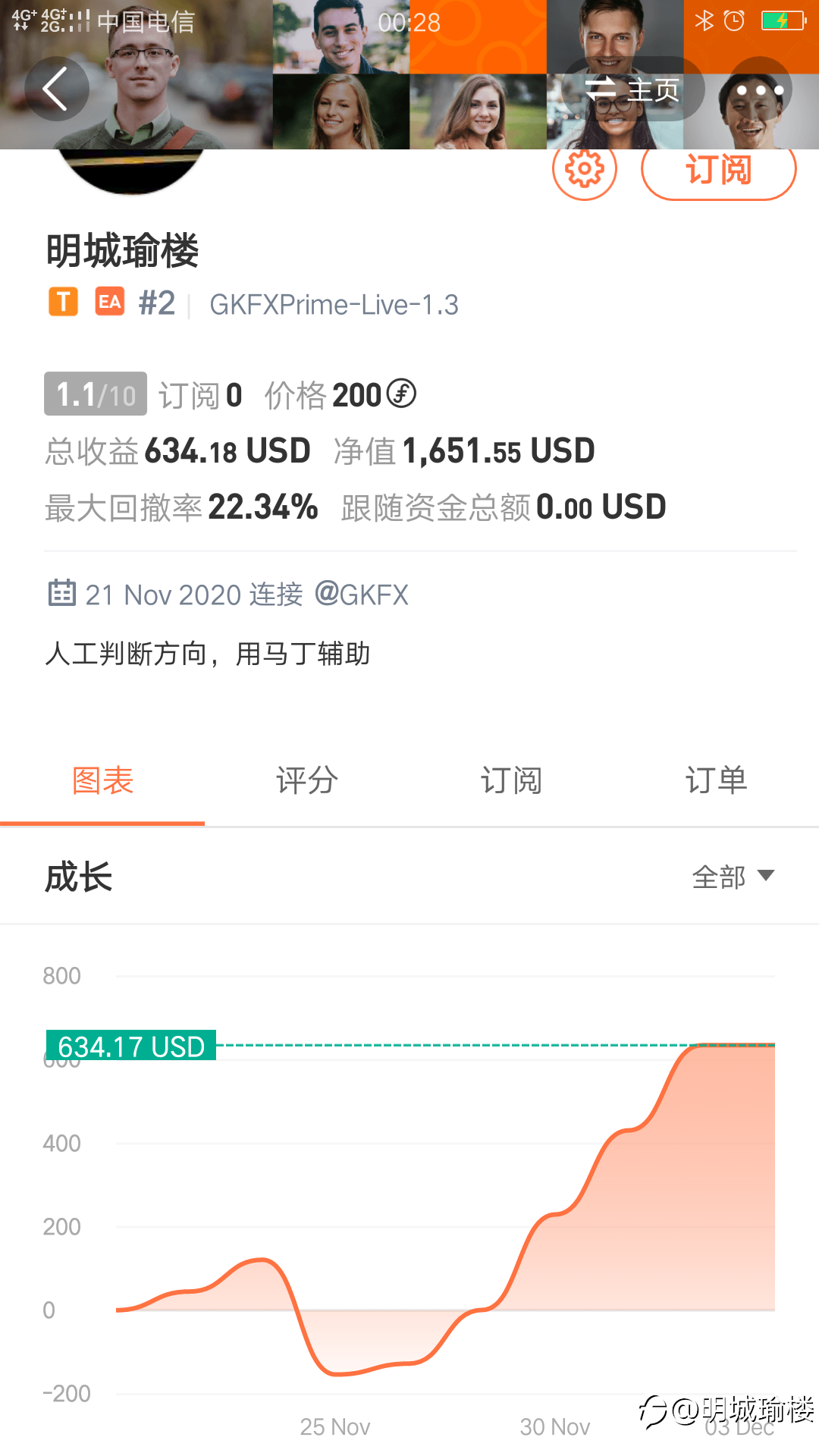
Task: Switch to the 订阅 tab
Action: coord(512,780)
